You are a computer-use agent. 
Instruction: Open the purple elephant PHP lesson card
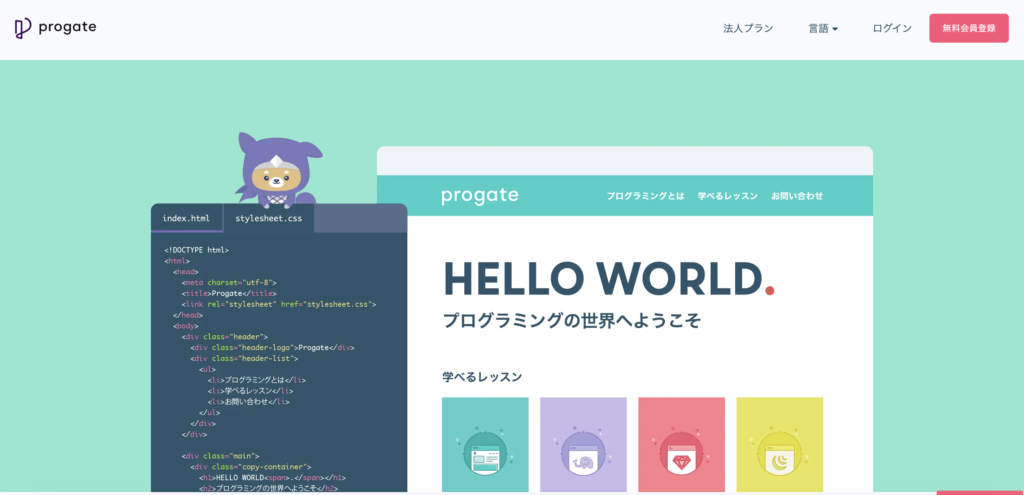tap(583, 445)
